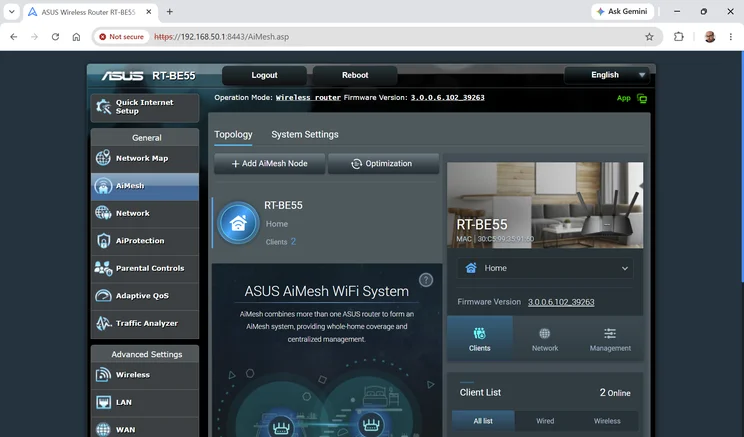
Task: Click Add AiMesh Node button
Action: [270, 163]
